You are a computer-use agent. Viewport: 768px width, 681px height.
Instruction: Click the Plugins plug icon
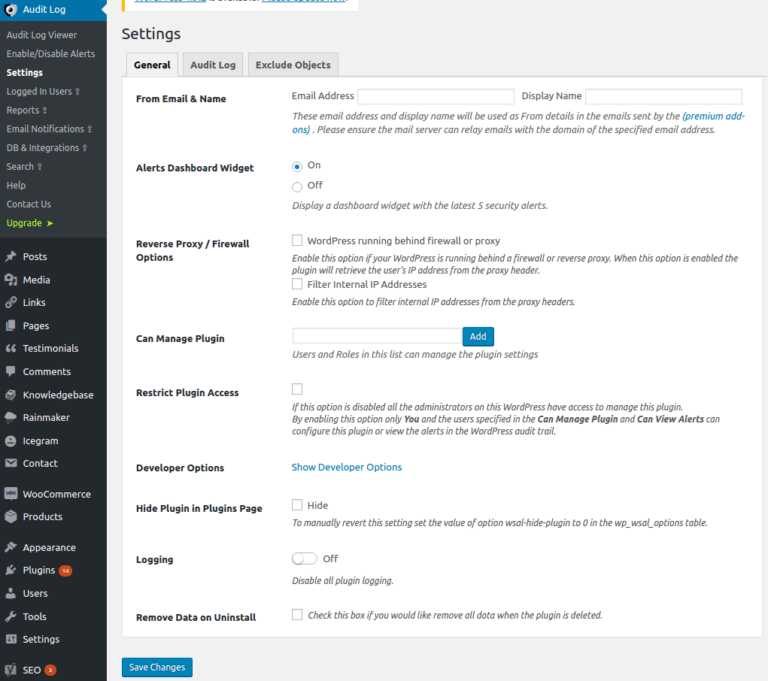[11, 570]
